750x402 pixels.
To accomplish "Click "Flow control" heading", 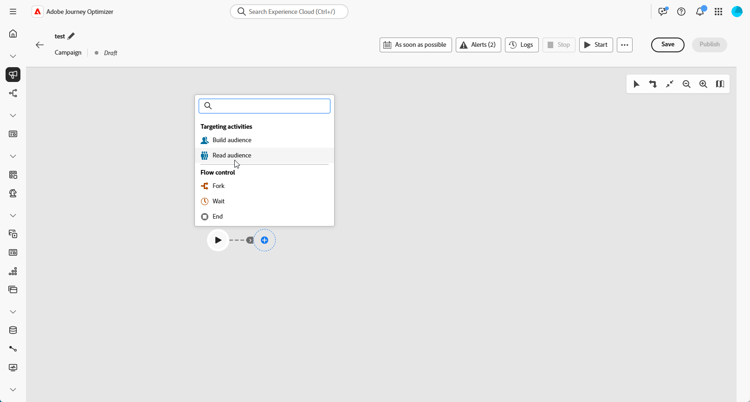I will 218,173.
